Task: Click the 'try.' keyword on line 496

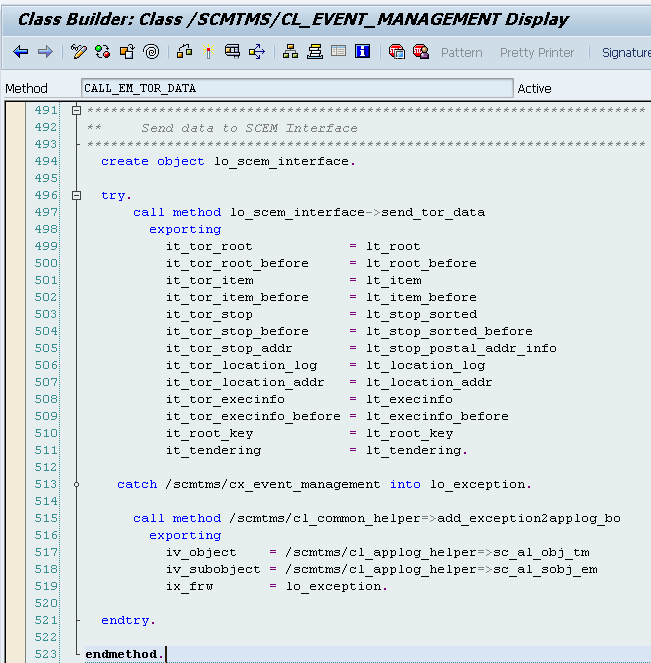Action: coord(116,195)
